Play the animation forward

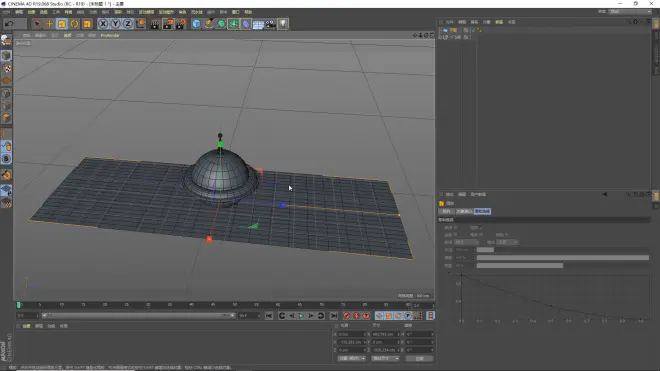click(301, 316)
